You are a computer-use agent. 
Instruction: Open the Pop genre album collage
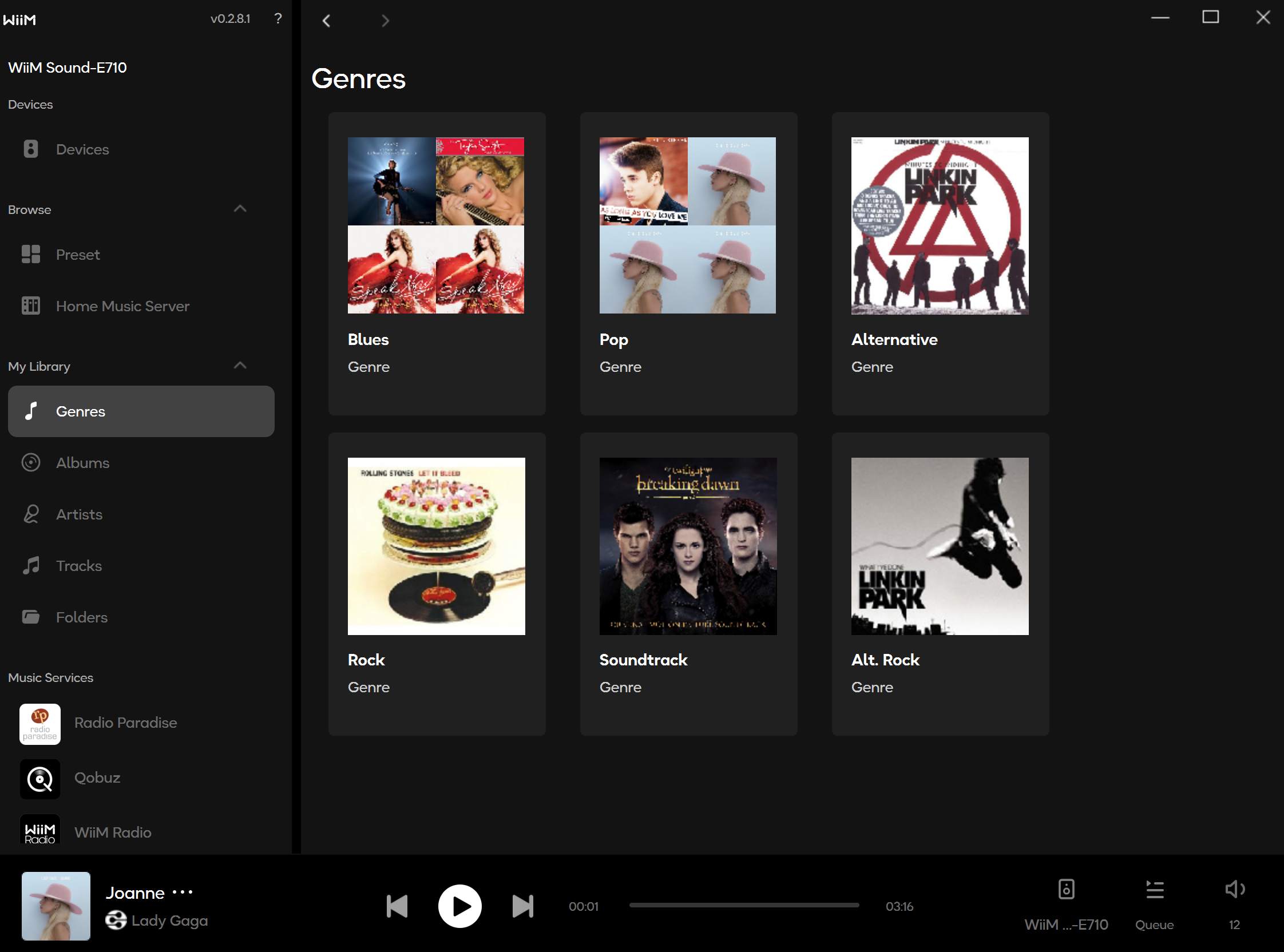pyautogui.click(x=688, y=225)
